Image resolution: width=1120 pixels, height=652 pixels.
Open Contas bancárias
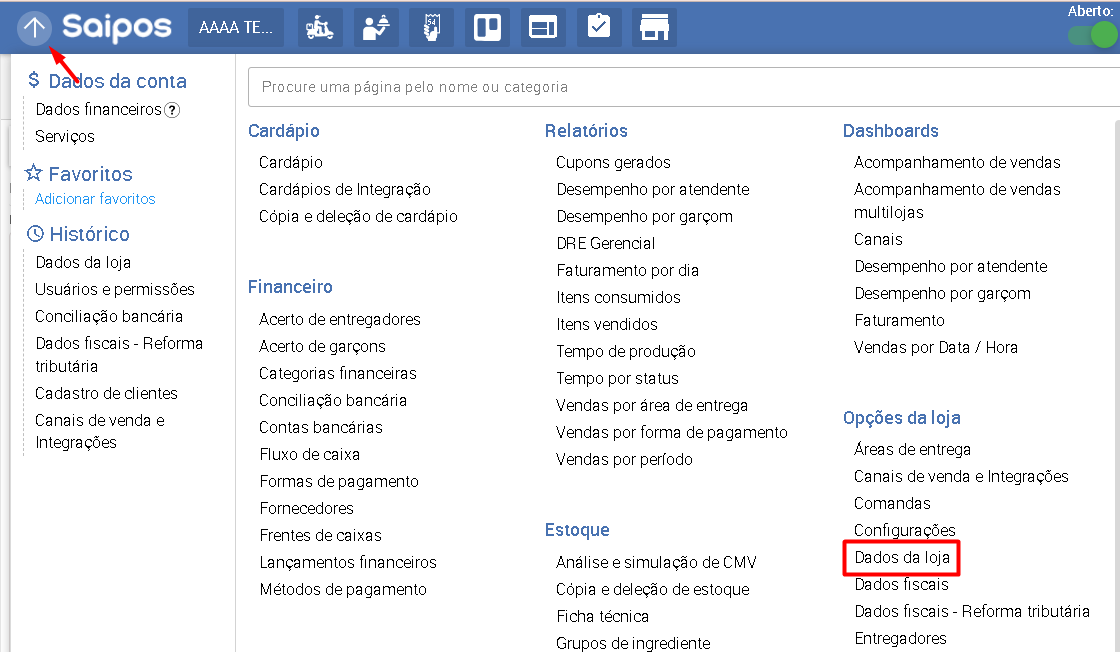(321, 428)
